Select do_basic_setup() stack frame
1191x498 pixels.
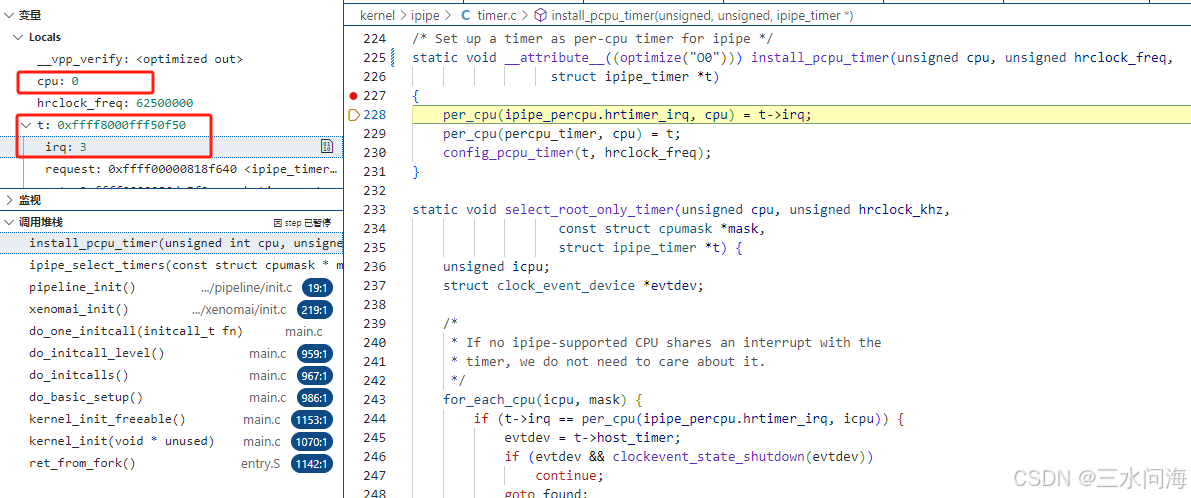[x=172, y=397]
